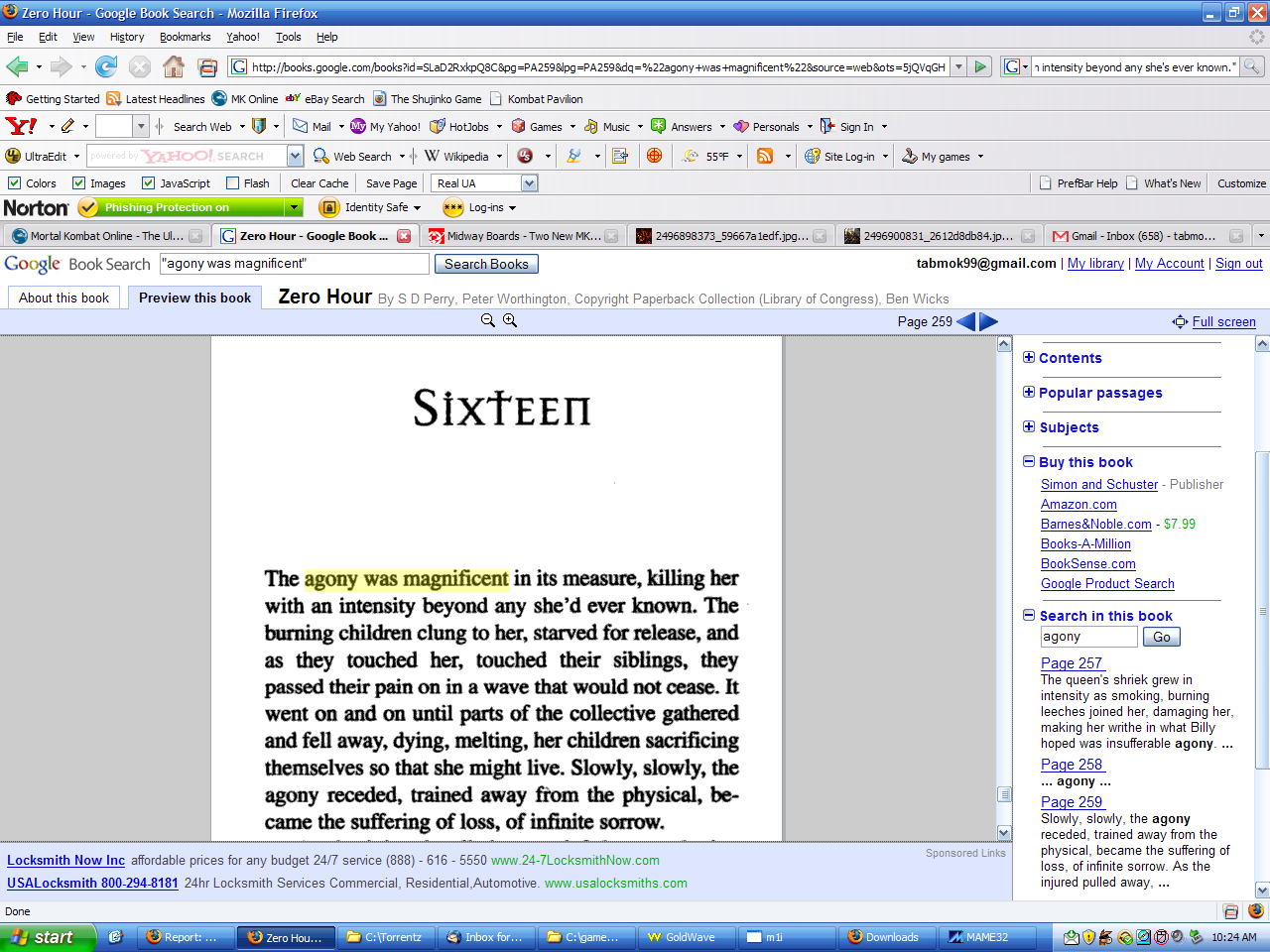Expand Popular passages section
Image resolution: width=1270 pixels, height=952 pixels.
point(1029,393)
